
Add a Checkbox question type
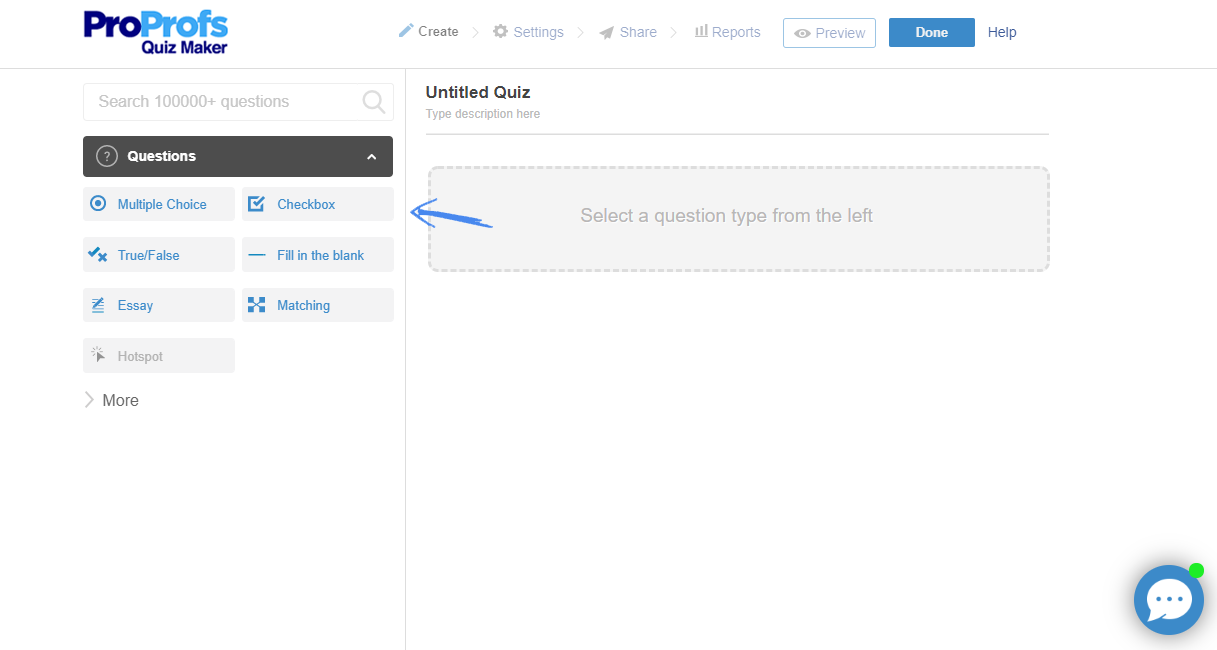[x=317, y=204]
